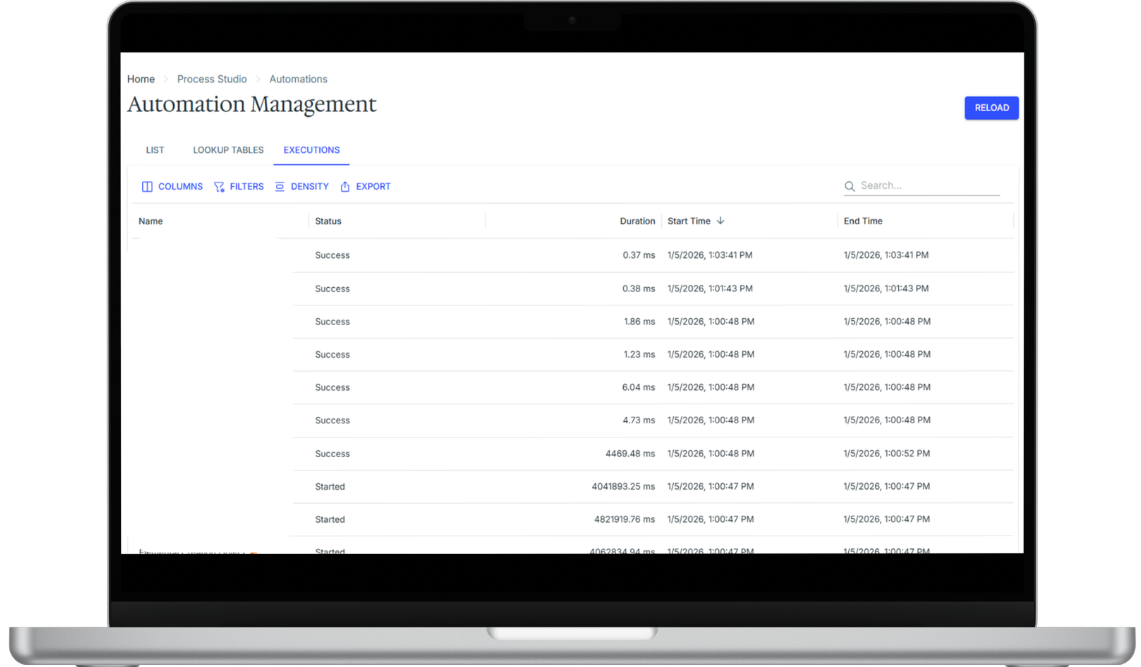Sort by the Duration column header
The height and width of the screenshot is (667, 1141).
point(637,221)
